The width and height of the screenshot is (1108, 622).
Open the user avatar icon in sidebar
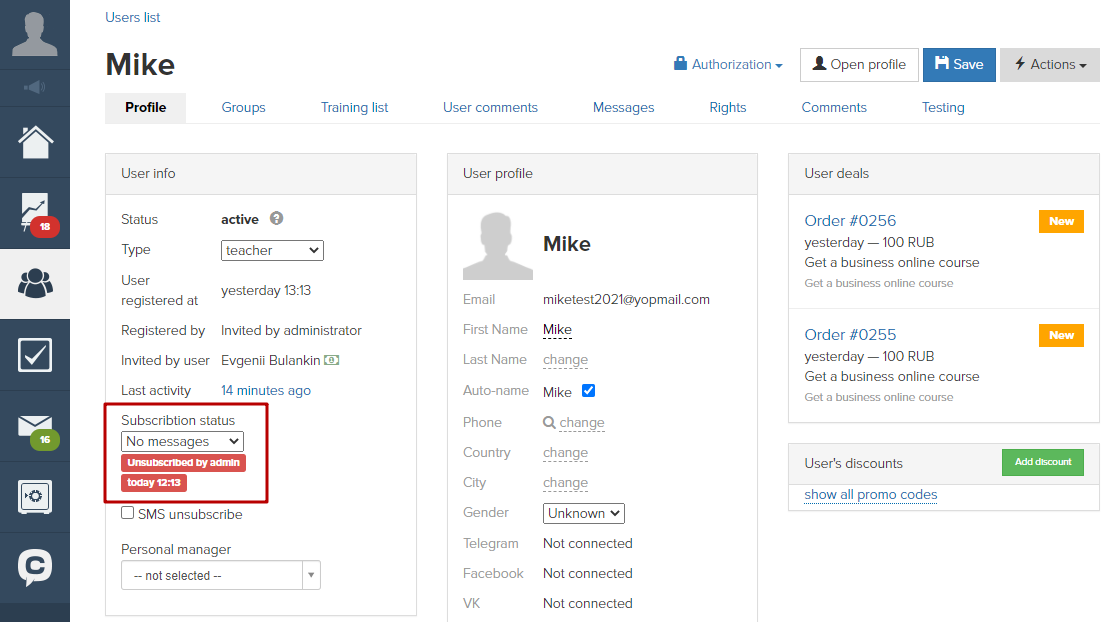35,34
